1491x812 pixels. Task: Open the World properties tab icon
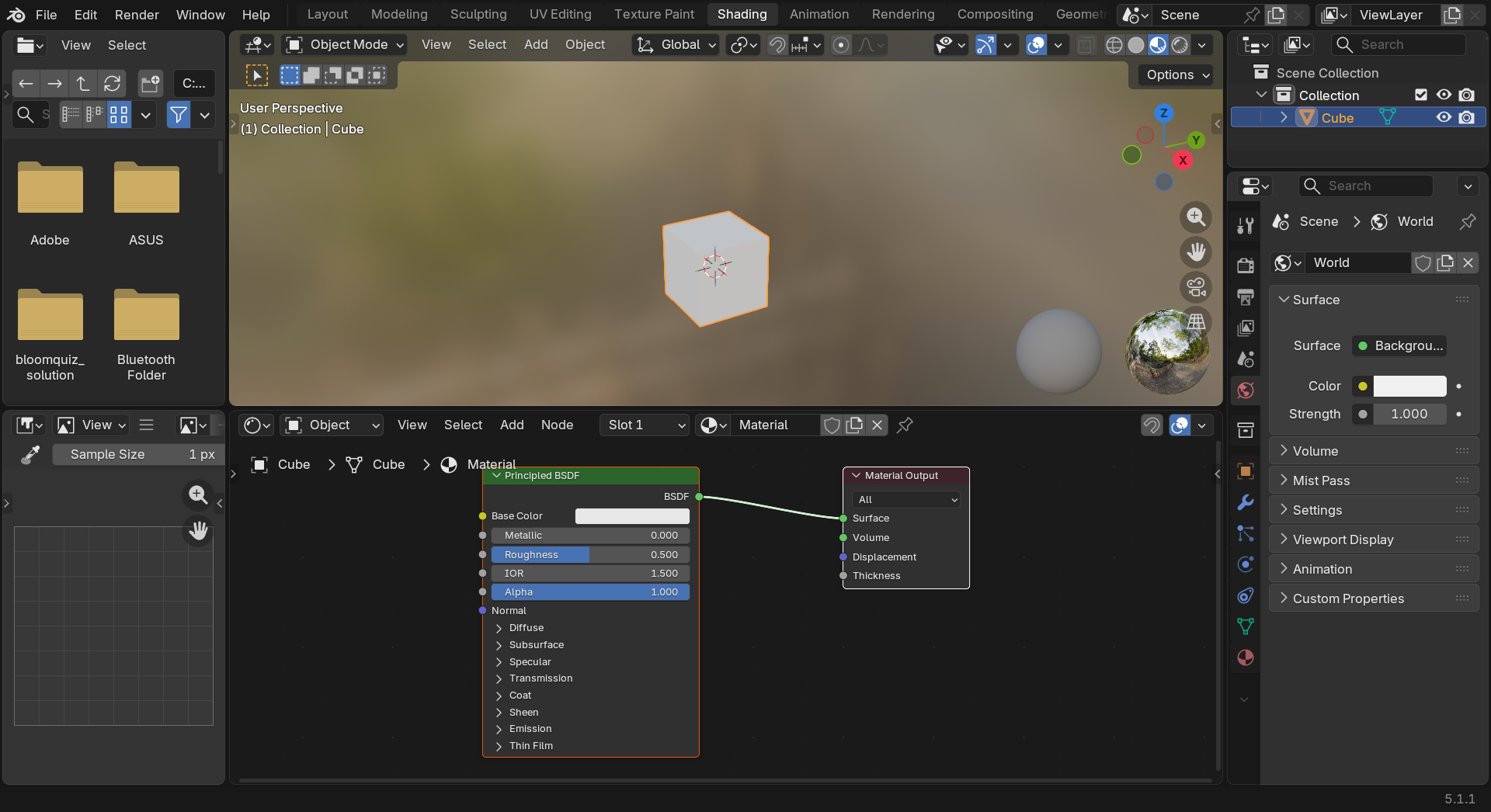(x=1246, y=390)
